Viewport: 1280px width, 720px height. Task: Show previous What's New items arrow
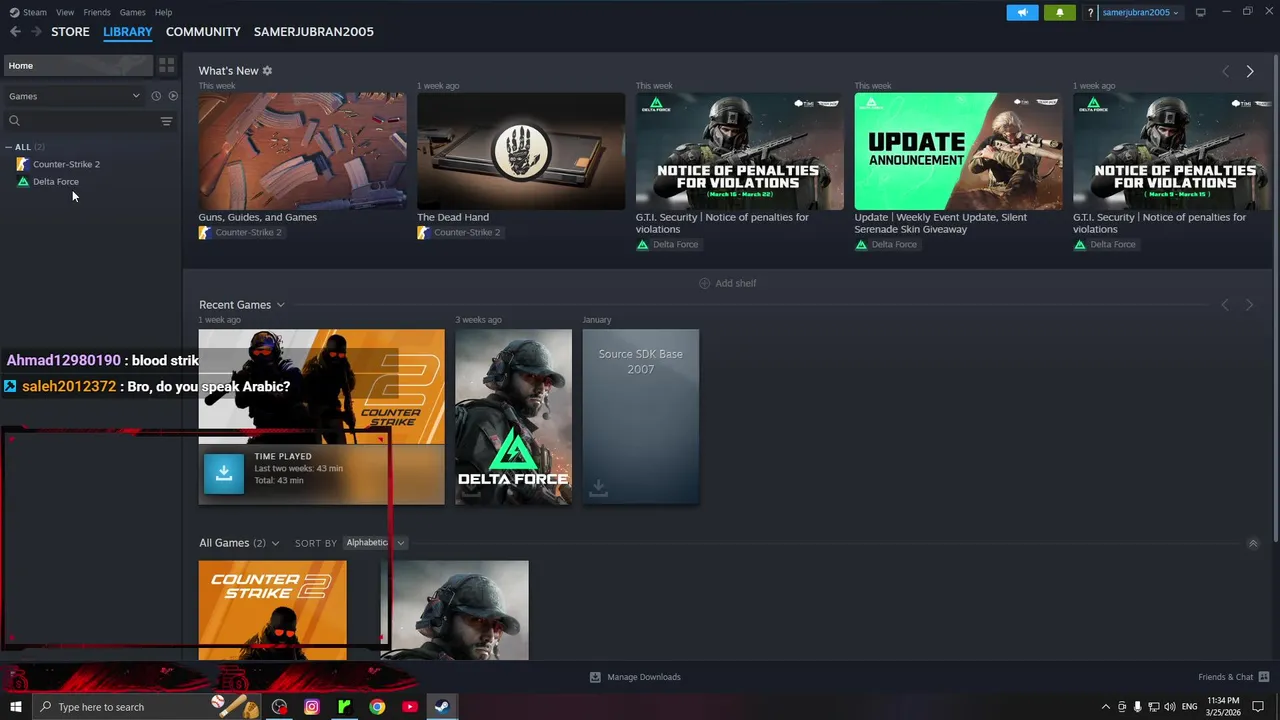[x=1225, y=71]
